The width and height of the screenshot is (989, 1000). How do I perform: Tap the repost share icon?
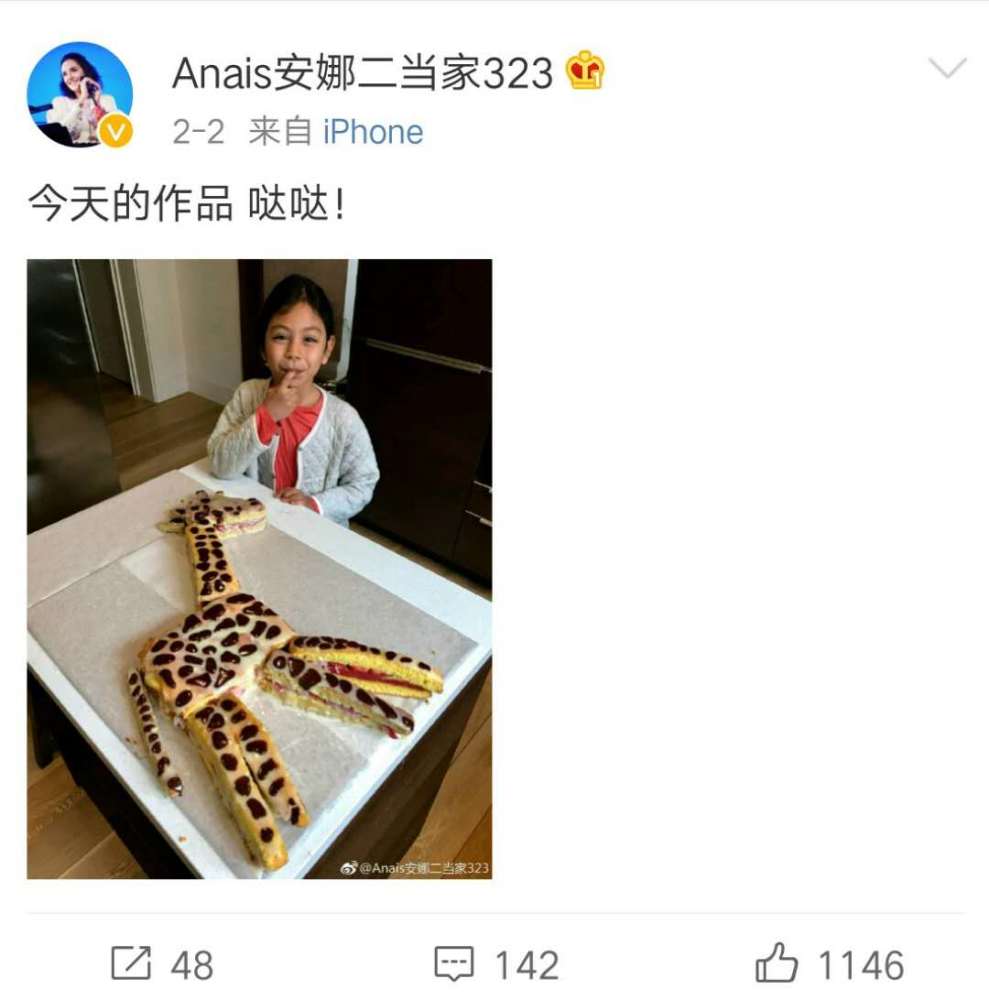pyautogui.click(x=131, y=963)
